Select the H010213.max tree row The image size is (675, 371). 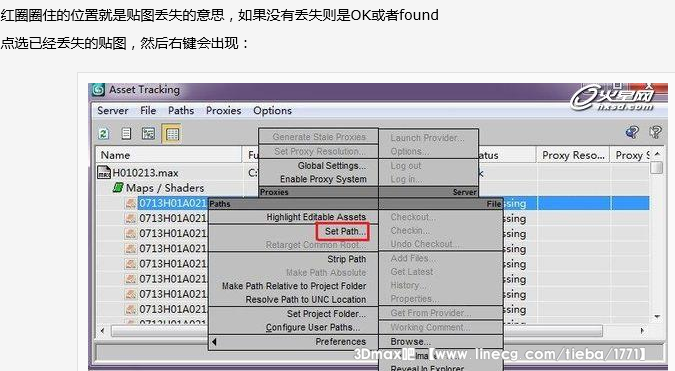(x=145, y=173)
